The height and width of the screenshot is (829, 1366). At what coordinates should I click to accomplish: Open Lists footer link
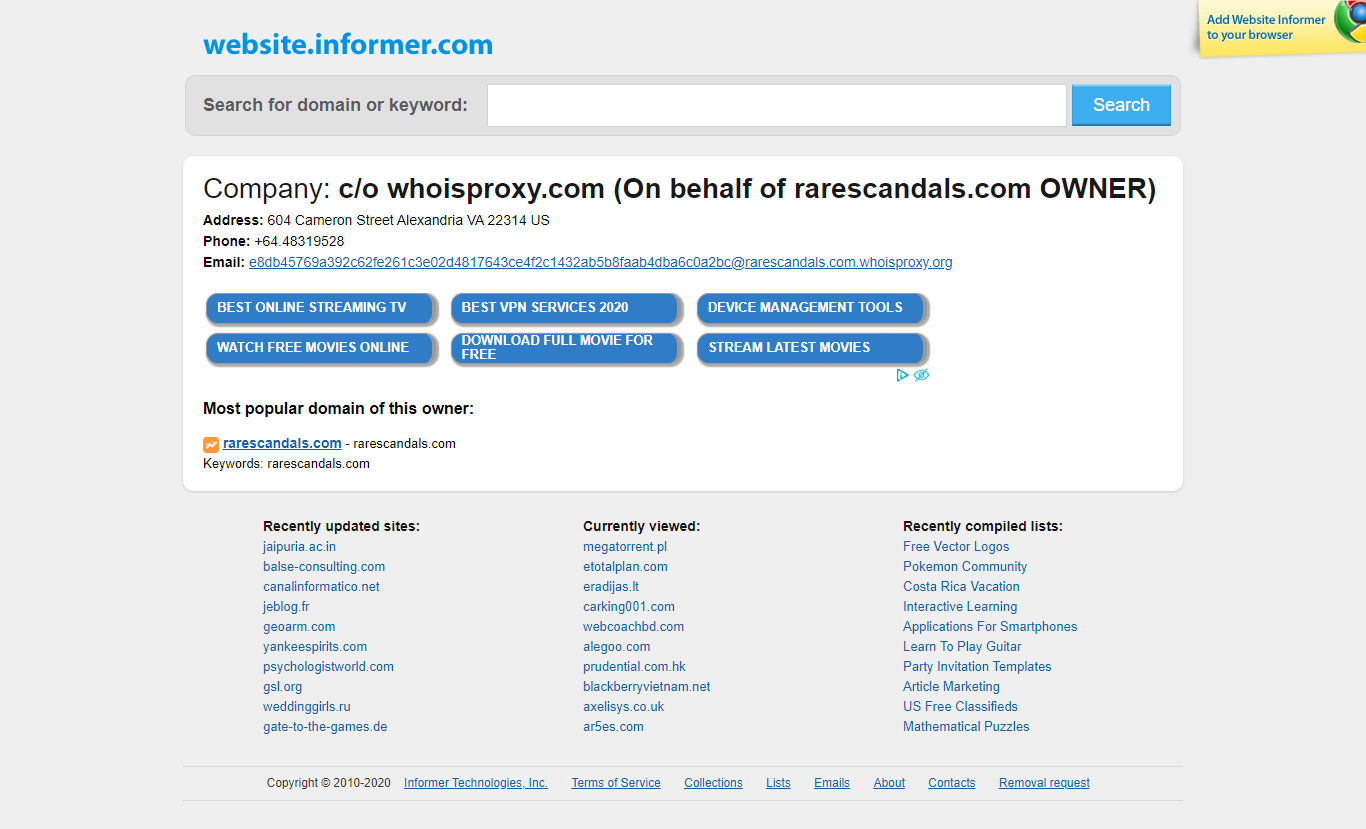[778, 783]
